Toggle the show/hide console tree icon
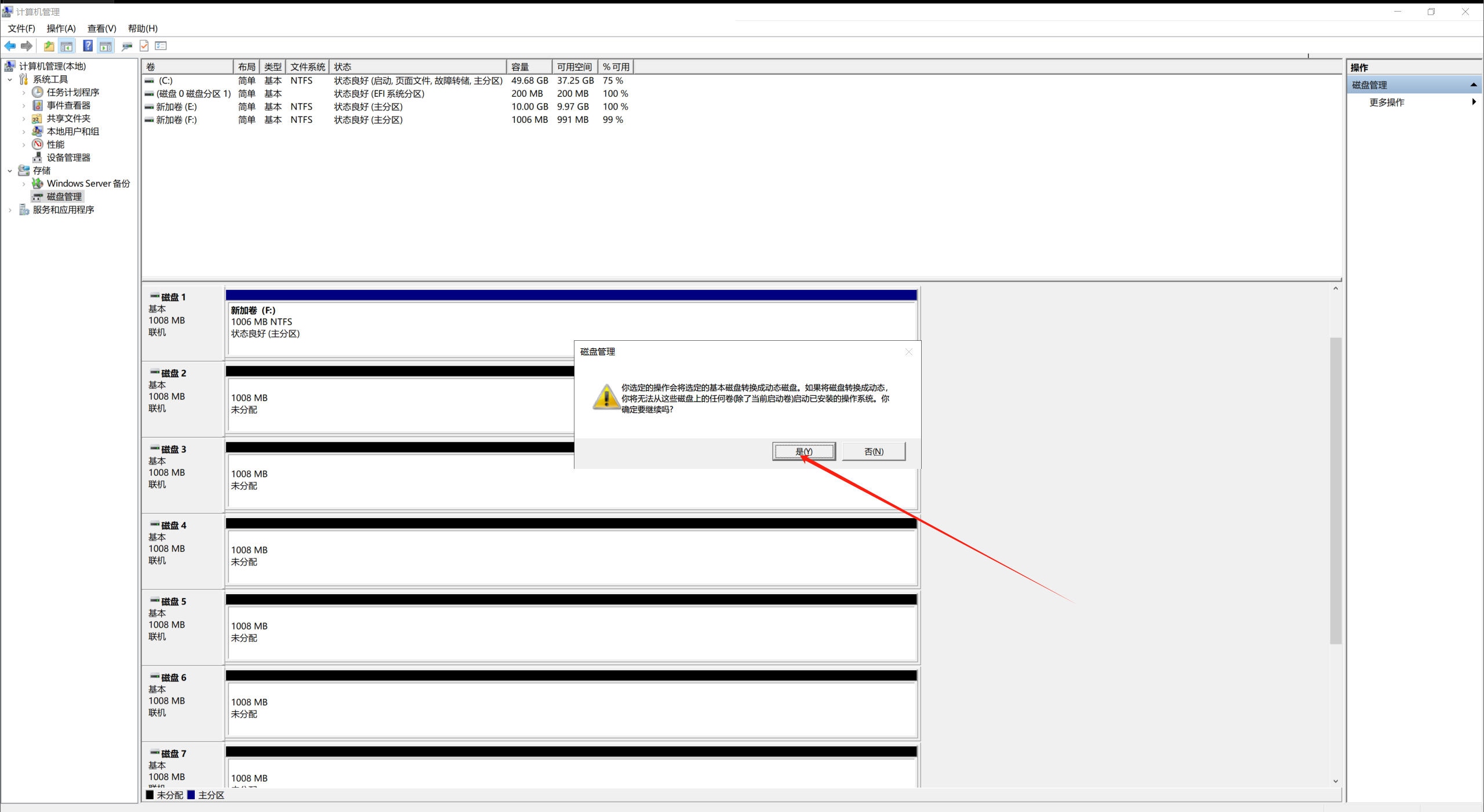Viewport: 1484px width, 812px height. click(67, 46)
